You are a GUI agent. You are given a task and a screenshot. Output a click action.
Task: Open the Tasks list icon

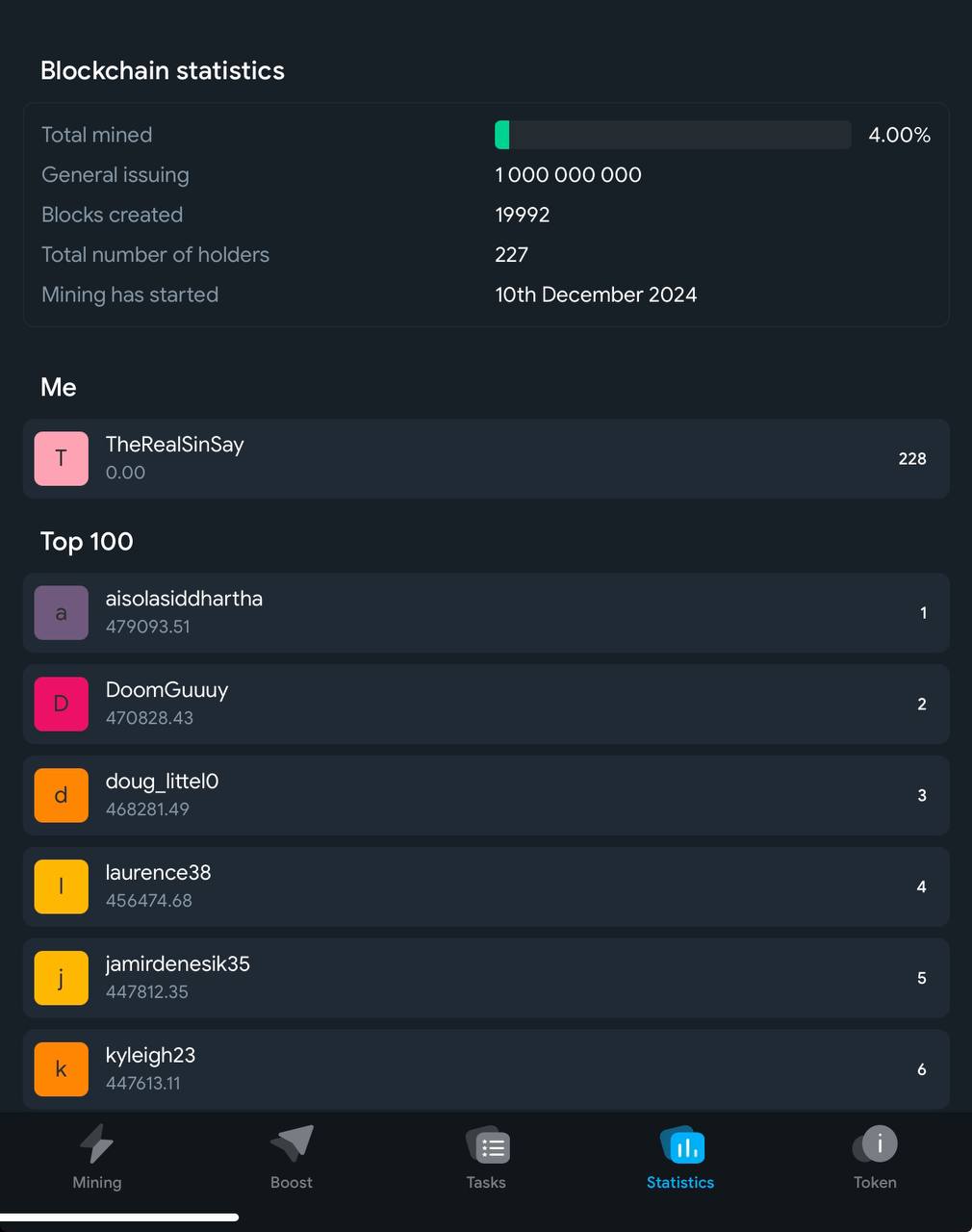pyautogui.click(x=488, y=1145)
